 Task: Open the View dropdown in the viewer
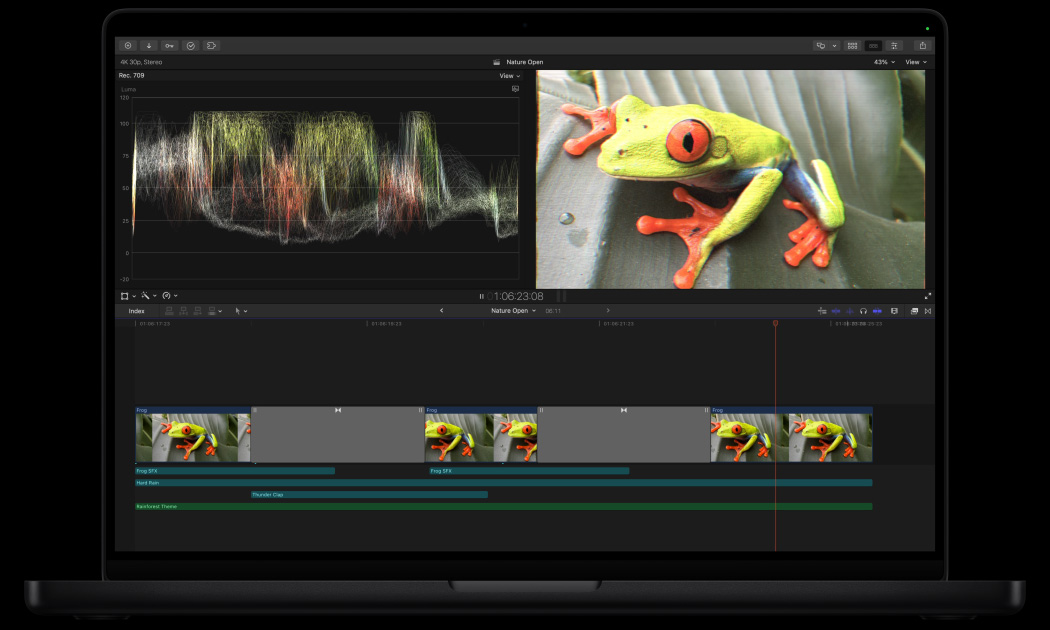pyautogui.click(x=912, y=62)
